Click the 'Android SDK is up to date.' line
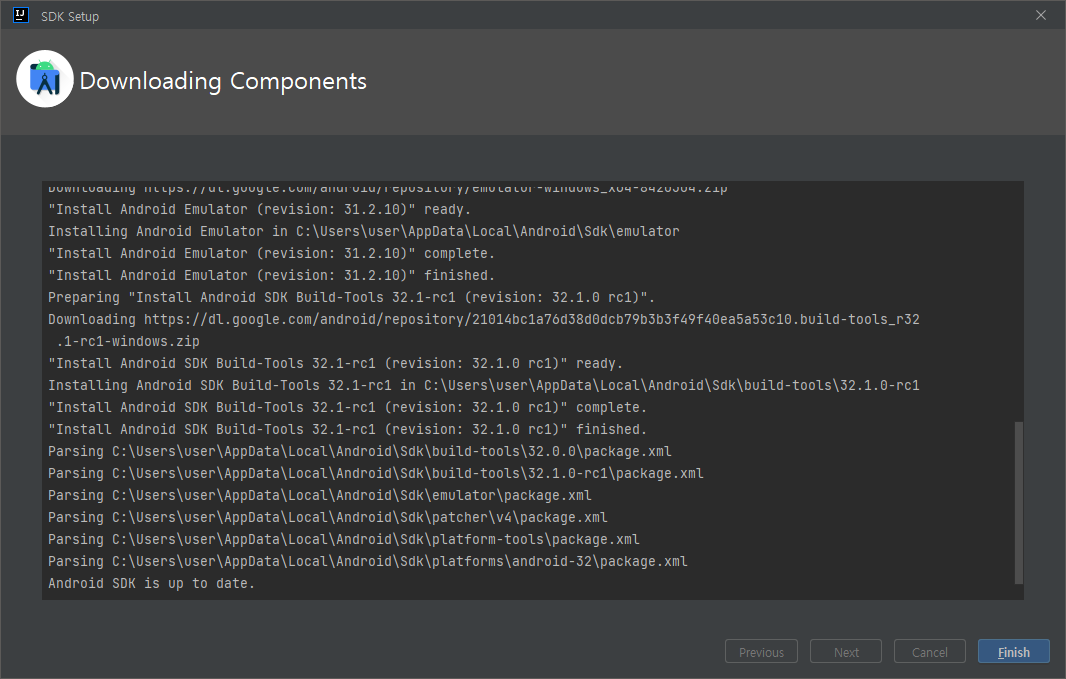Viewport: 1066px width, 679px height. tap(152, 583)
